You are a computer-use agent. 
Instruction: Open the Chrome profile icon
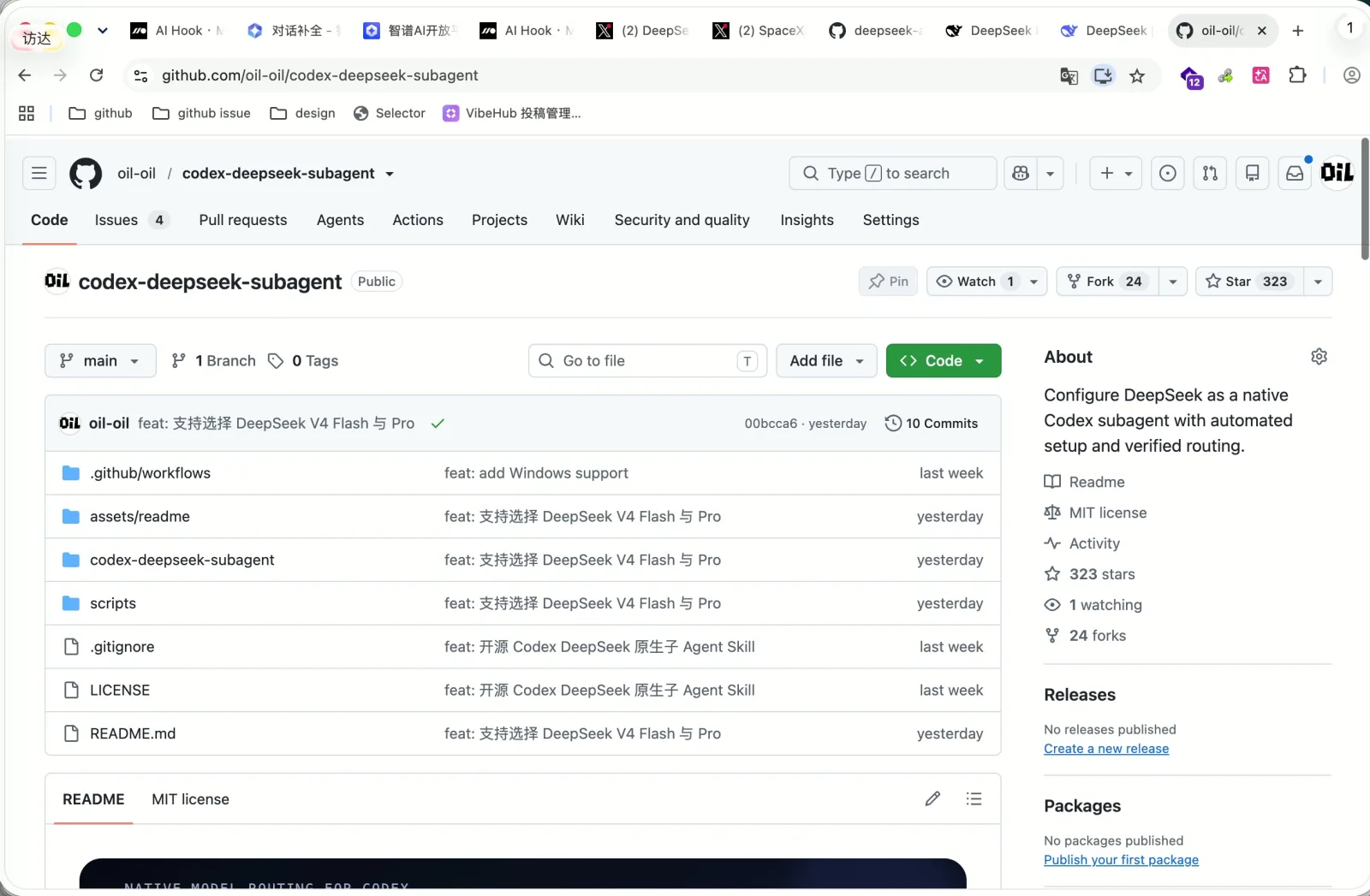(x=1351, y=75)
